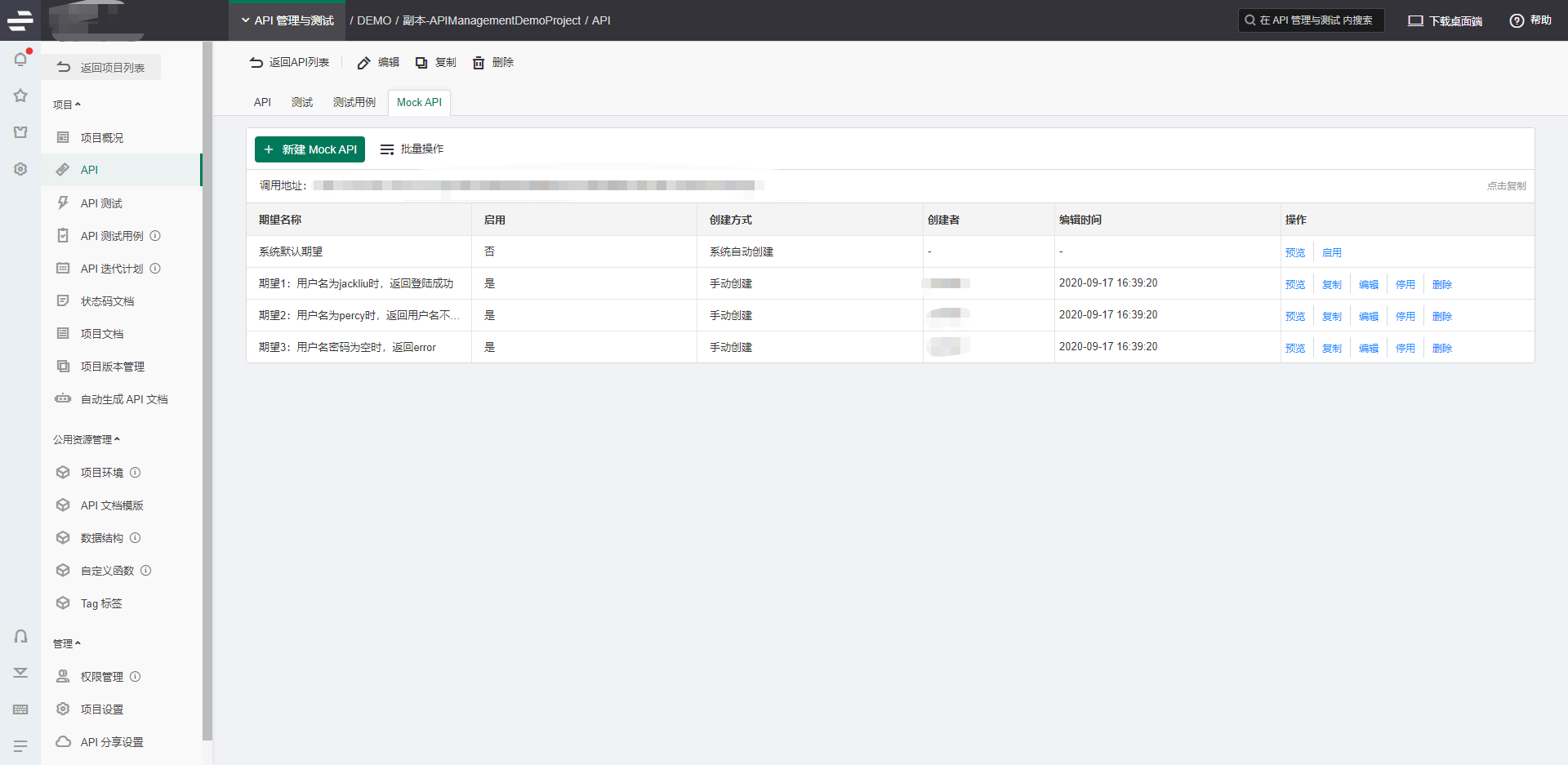Collapse the 公用资源管理 sidebar section

[87, 439]
